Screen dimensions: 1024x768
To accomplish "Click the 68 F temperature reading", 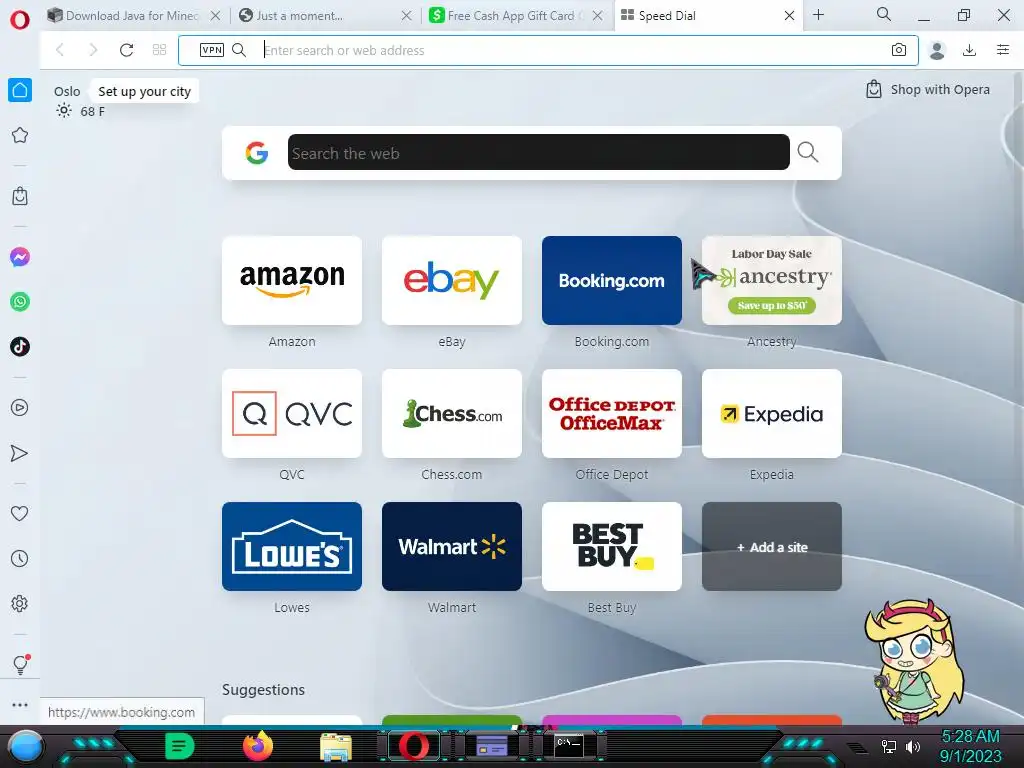I will click(x=93, y=111).
